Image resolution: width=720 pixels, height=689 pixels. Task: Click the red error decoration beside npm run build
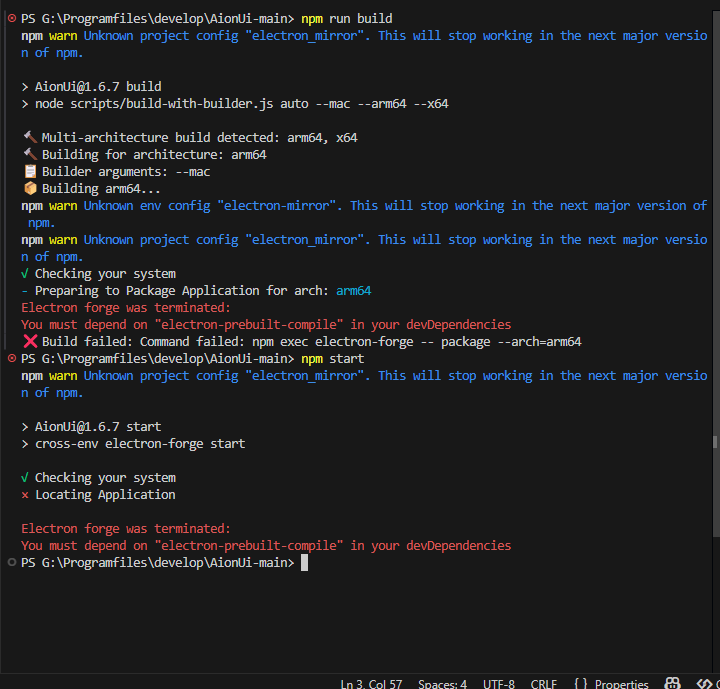(x=12, y=18)
